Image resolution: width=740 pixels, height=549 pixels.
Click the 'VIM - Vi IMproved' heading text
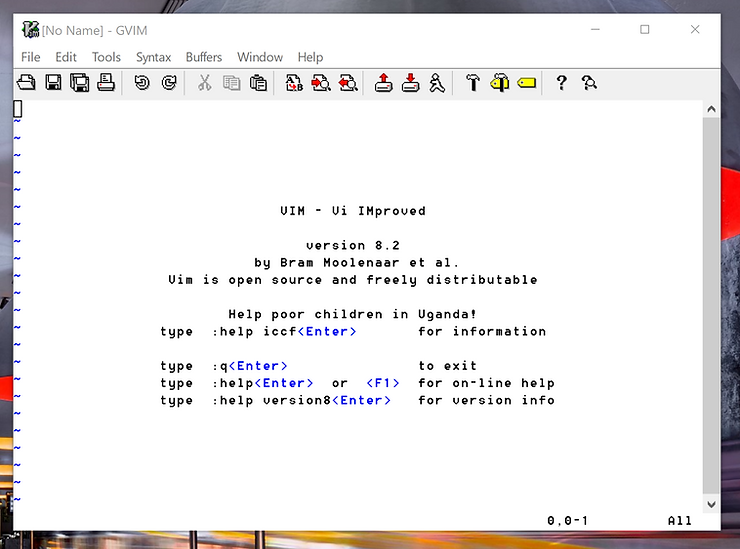click(x=353, y=211)
